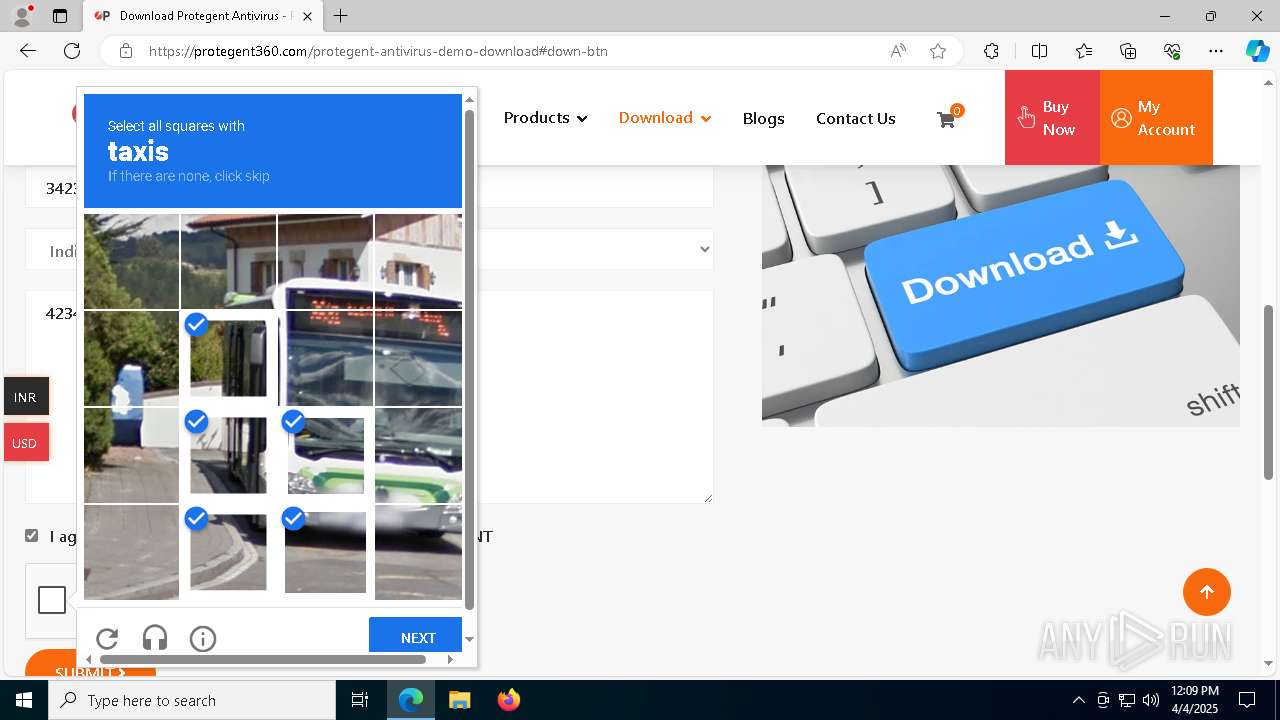Go back to previous page
The height and width of the screenshot is (720, 1280).
pos(28,51)
